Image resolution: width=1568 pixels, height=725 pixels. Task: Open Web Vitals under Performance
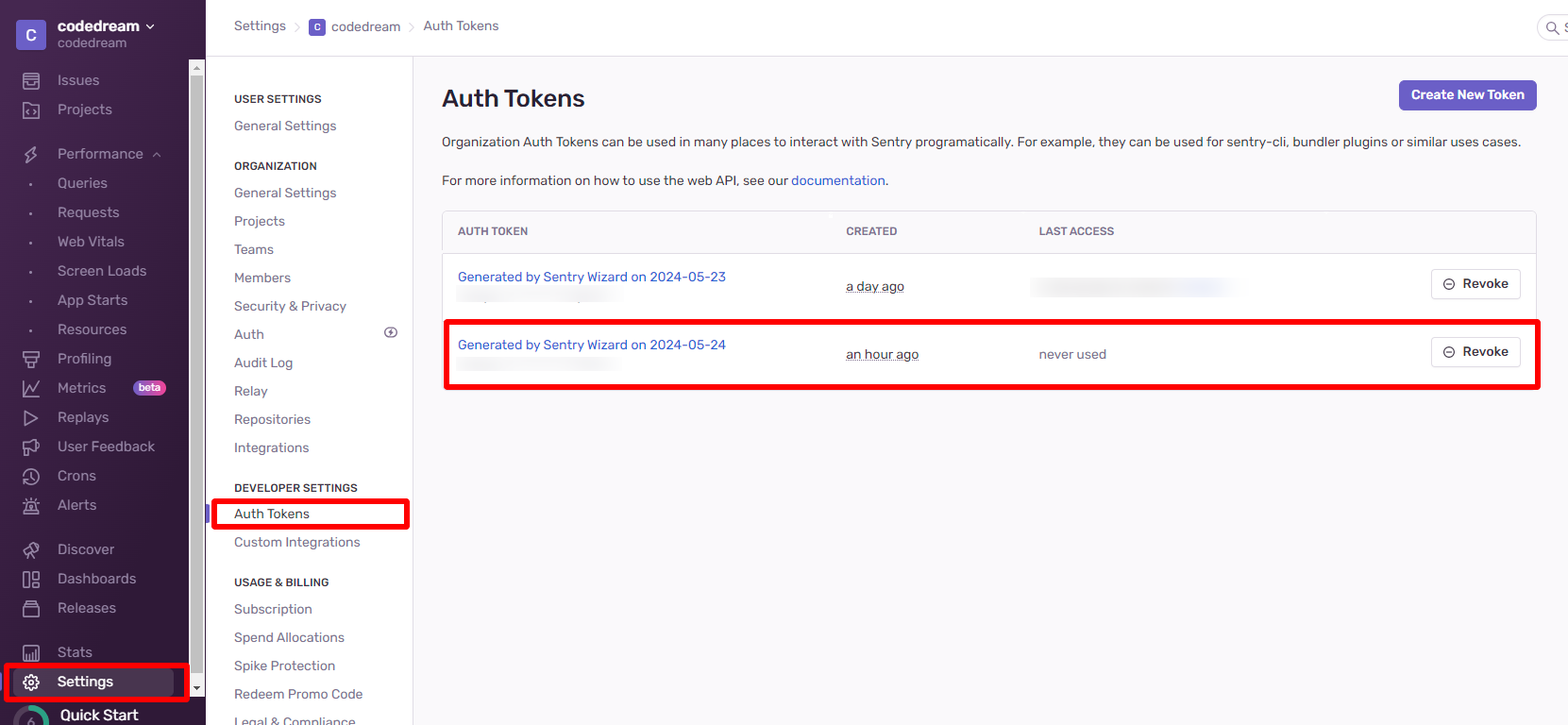click(x=91, y=242)
